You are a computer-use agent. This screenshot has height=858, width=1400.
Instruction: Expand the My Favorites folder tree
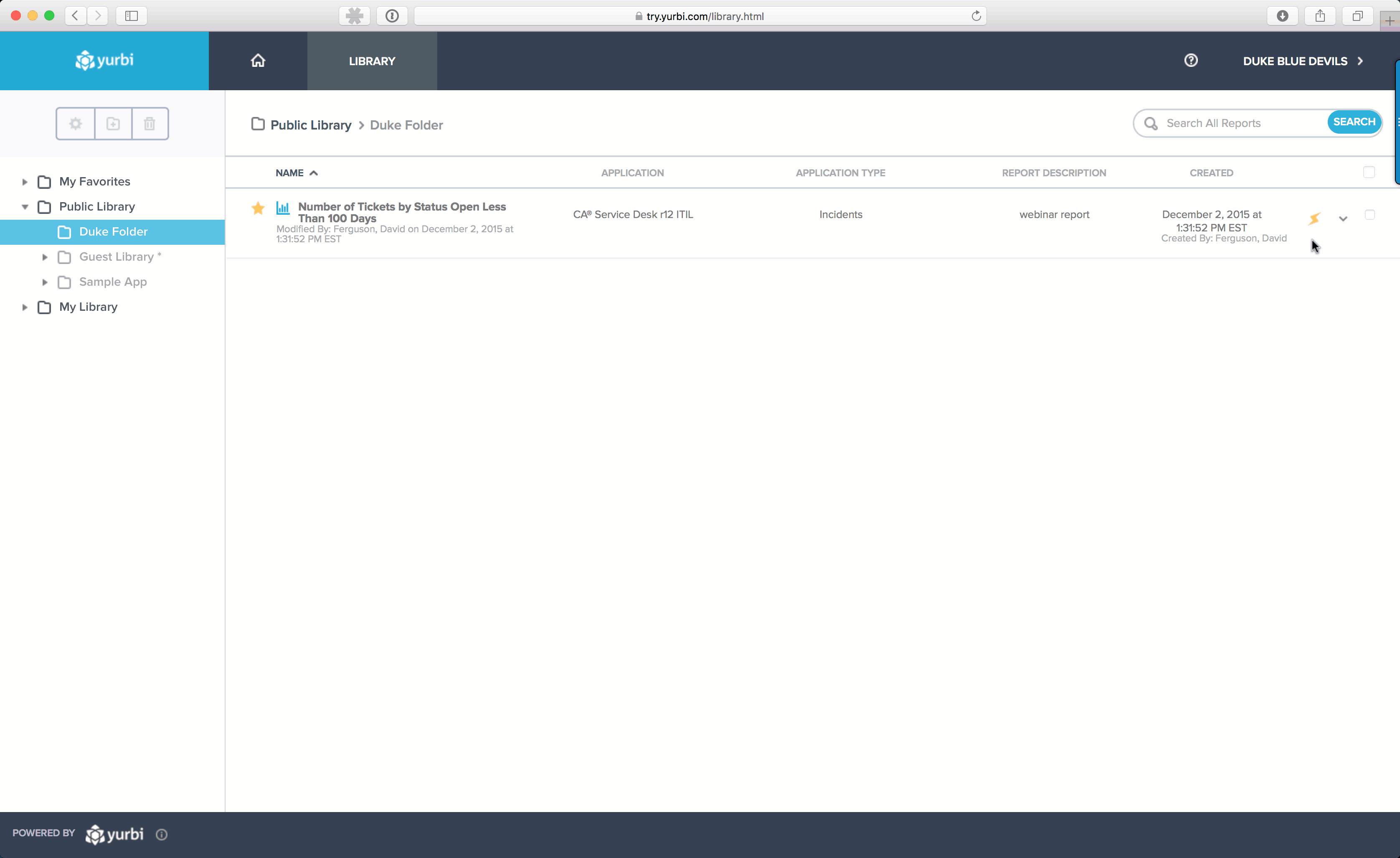pyautogui.click(x=24, y=182)
